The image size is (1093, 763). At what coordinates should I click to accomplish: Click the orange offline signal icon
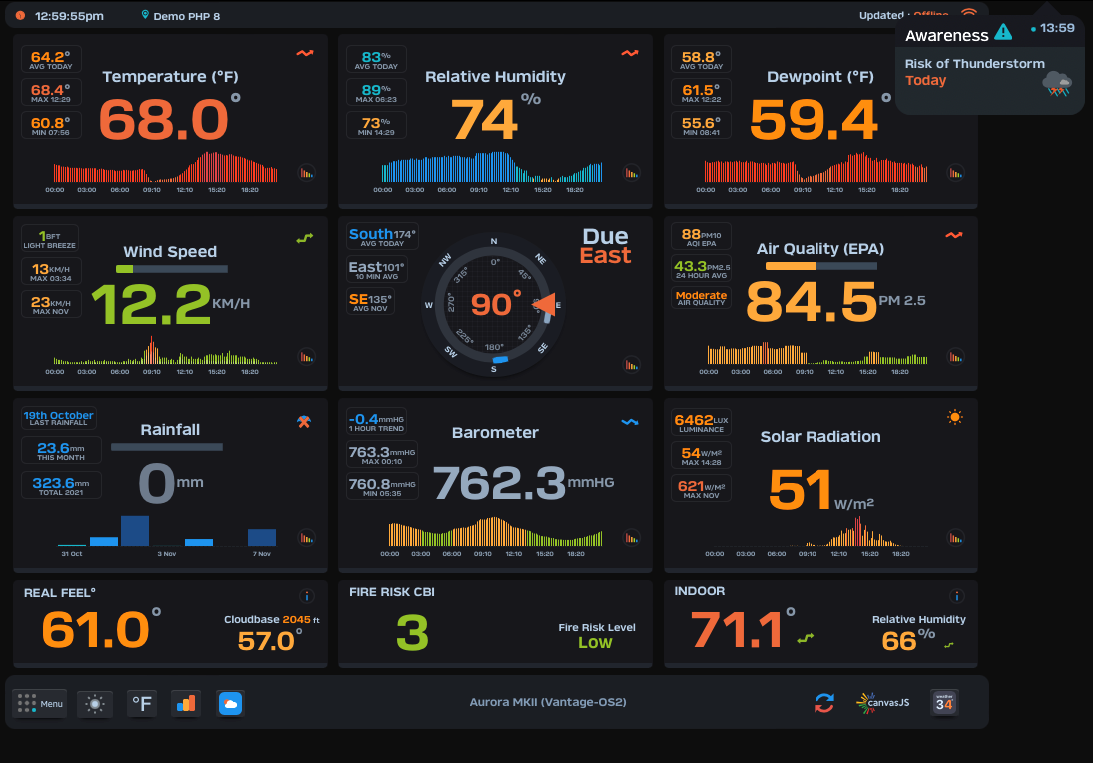click(968, 13)
